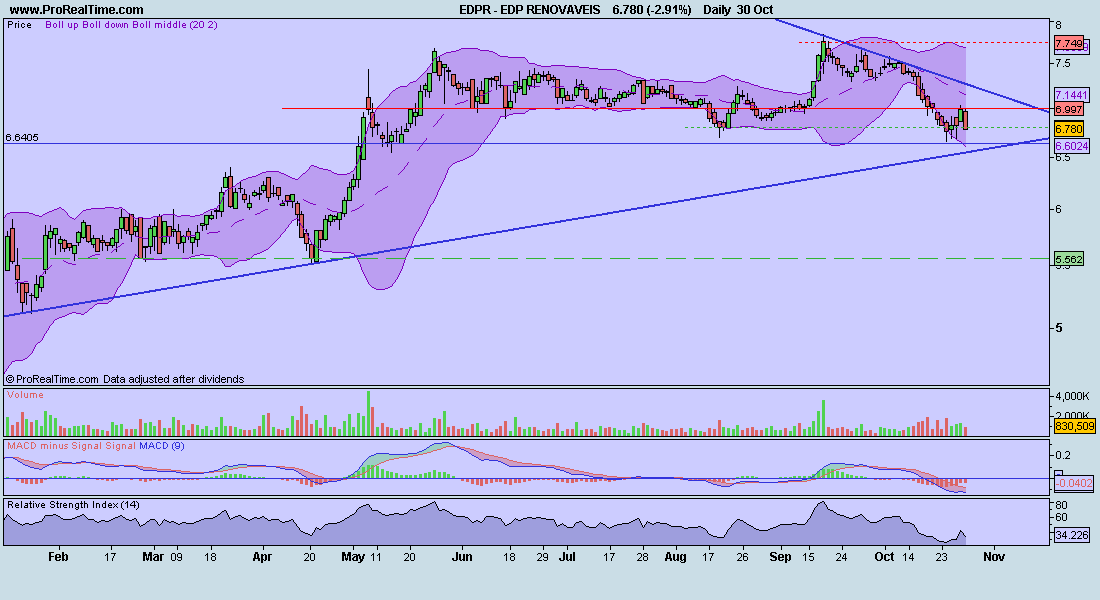The width and height of the screenshot is (1100, 600).
Task: Click the 29 date axis label
Action: pos(542,556)
